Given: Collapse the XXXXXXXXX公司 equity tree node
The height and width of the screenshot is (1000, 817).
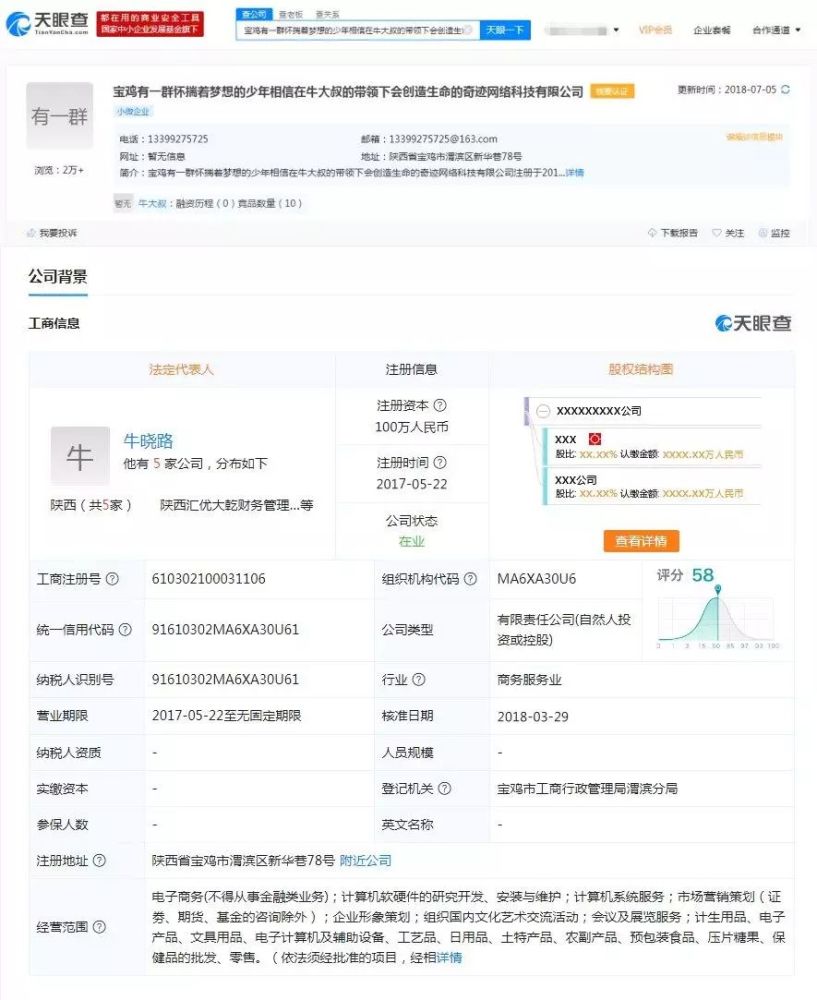Looking at the screenshot, I should [x=543, y=411].
